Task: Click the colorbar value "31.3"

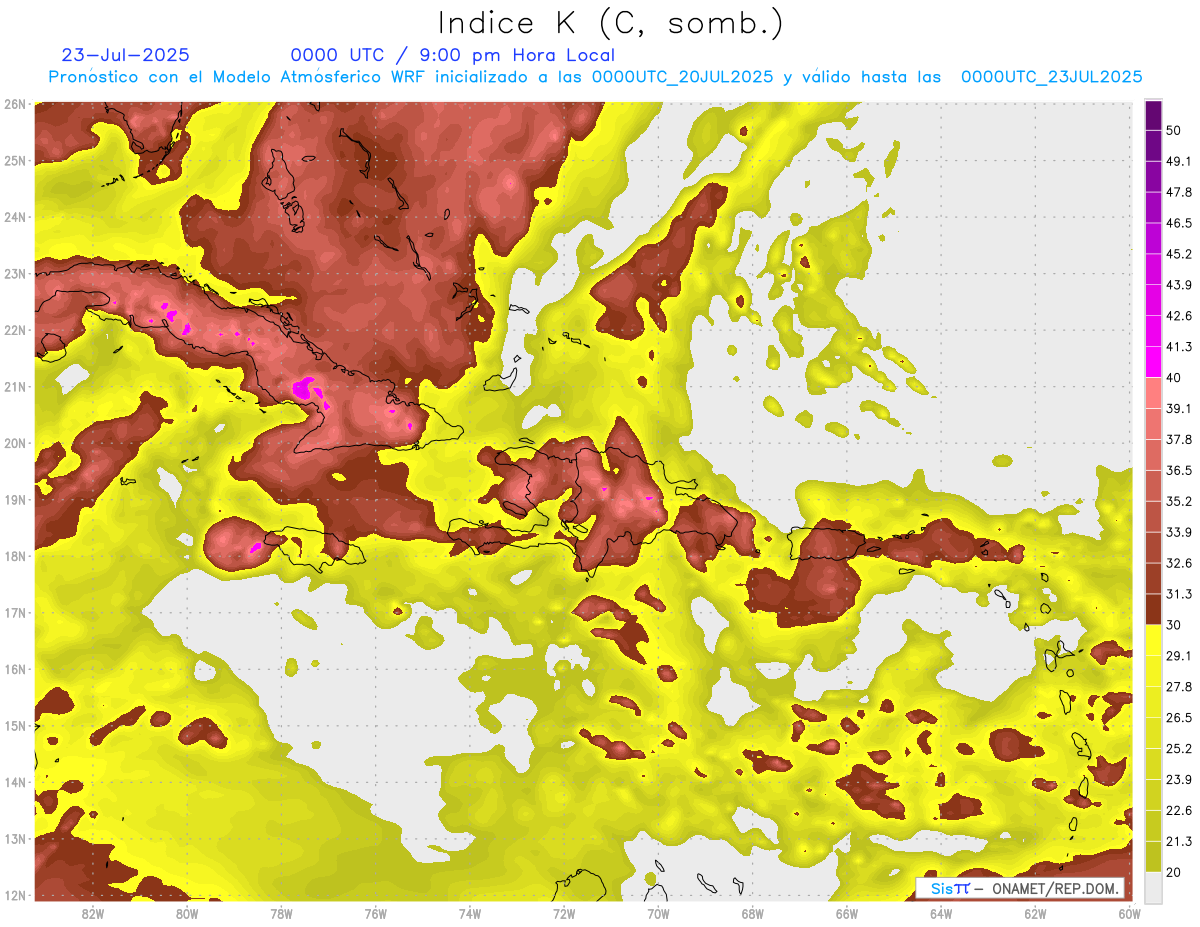Action: click(x=1179, y=594)
